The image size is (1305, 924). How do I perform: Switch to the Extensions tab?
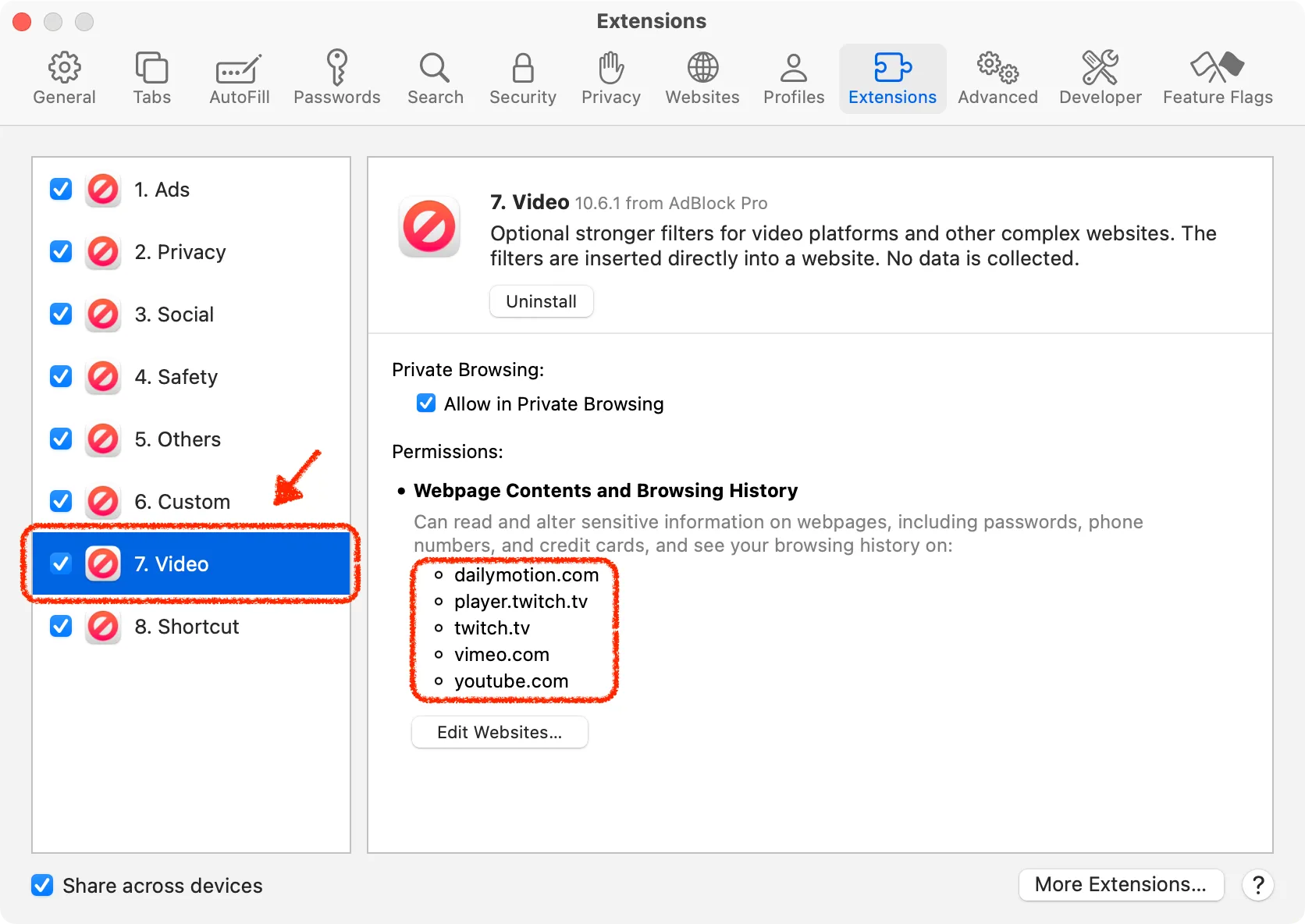892,76
